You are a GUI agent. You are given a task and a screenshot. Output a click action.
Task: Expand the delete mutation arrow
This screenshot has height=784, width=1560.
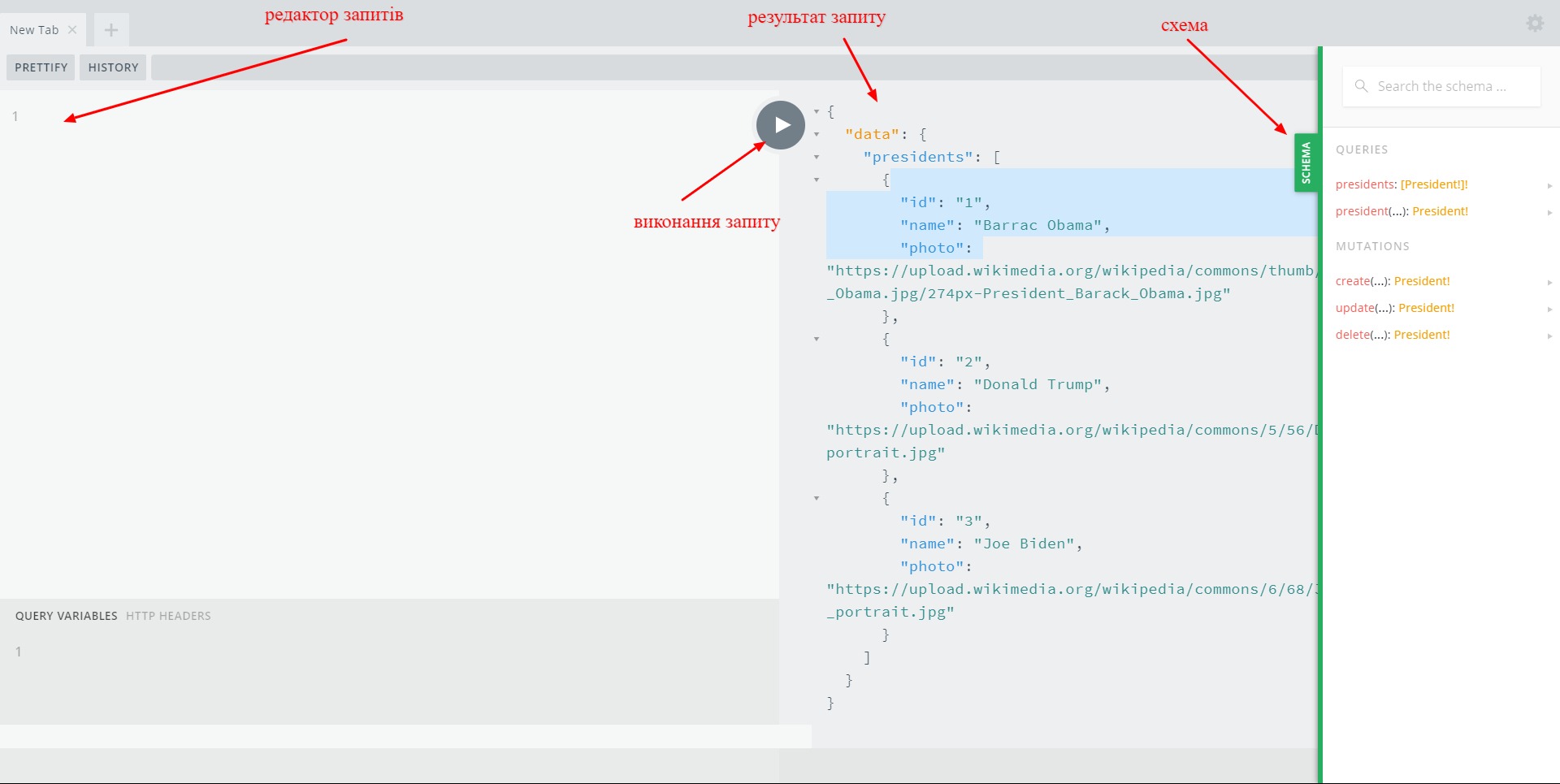(1549, 336)
